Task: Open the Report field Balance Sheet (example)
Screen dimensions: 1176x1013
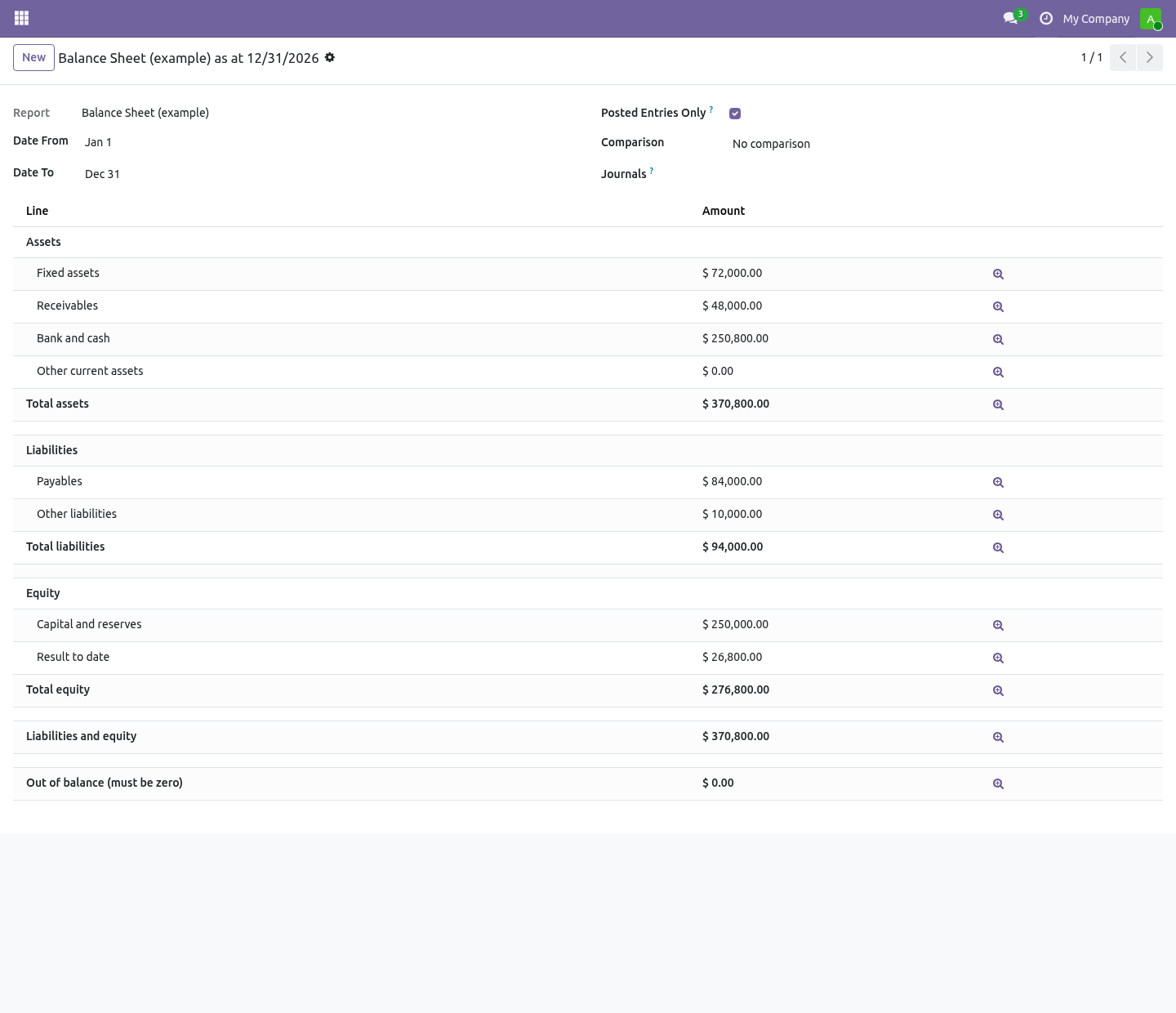Action: click(145, 113)
